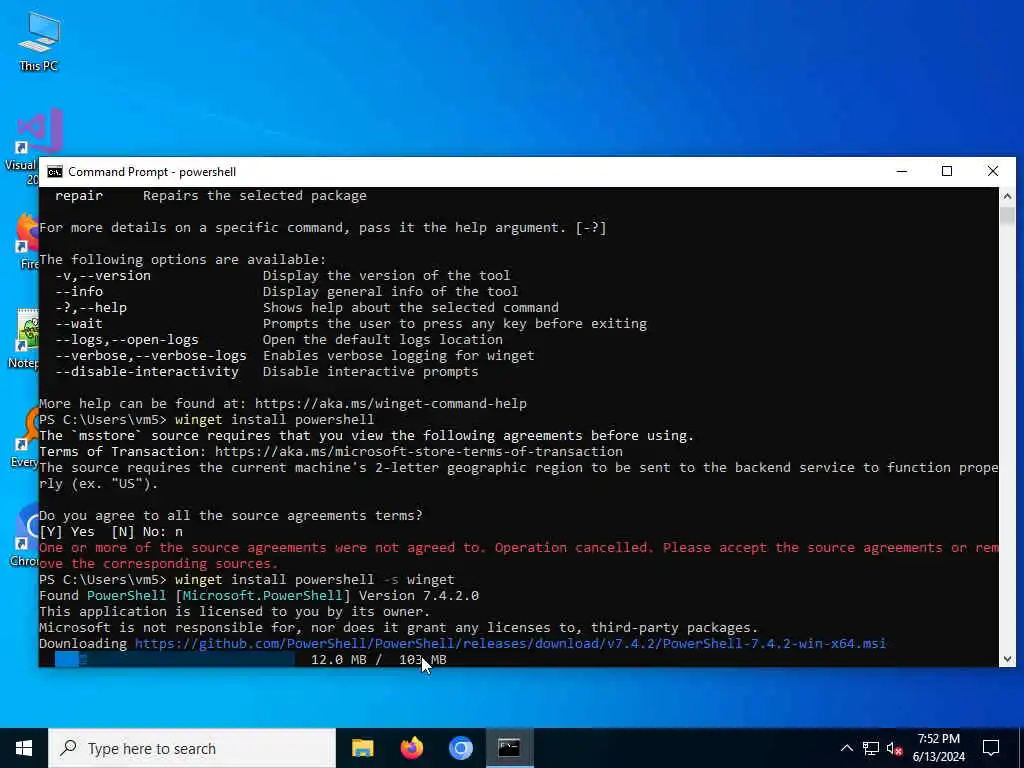Screen dimensions: 1024x768
Task: Close the Command Prompt window
Action: (x=993, y=171)
